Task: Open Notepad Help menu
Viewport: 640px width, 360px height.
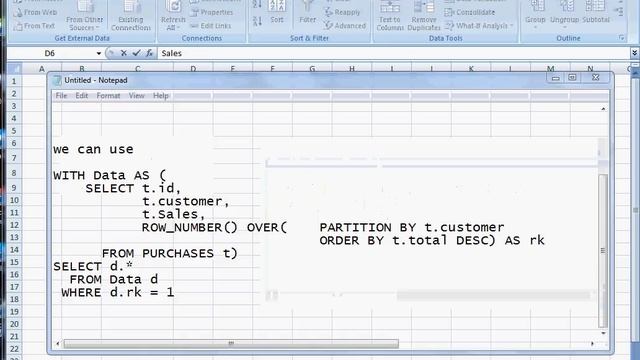Action: tap(161, 96)
